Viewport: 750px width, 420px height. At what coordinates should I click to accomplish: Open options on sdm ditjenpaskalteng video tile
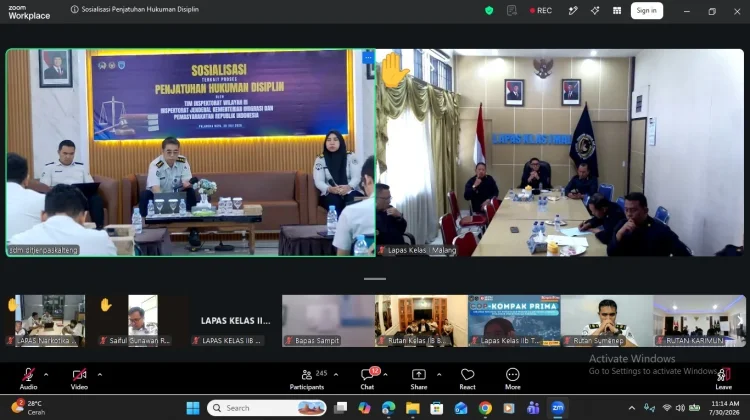coord(368,57)
